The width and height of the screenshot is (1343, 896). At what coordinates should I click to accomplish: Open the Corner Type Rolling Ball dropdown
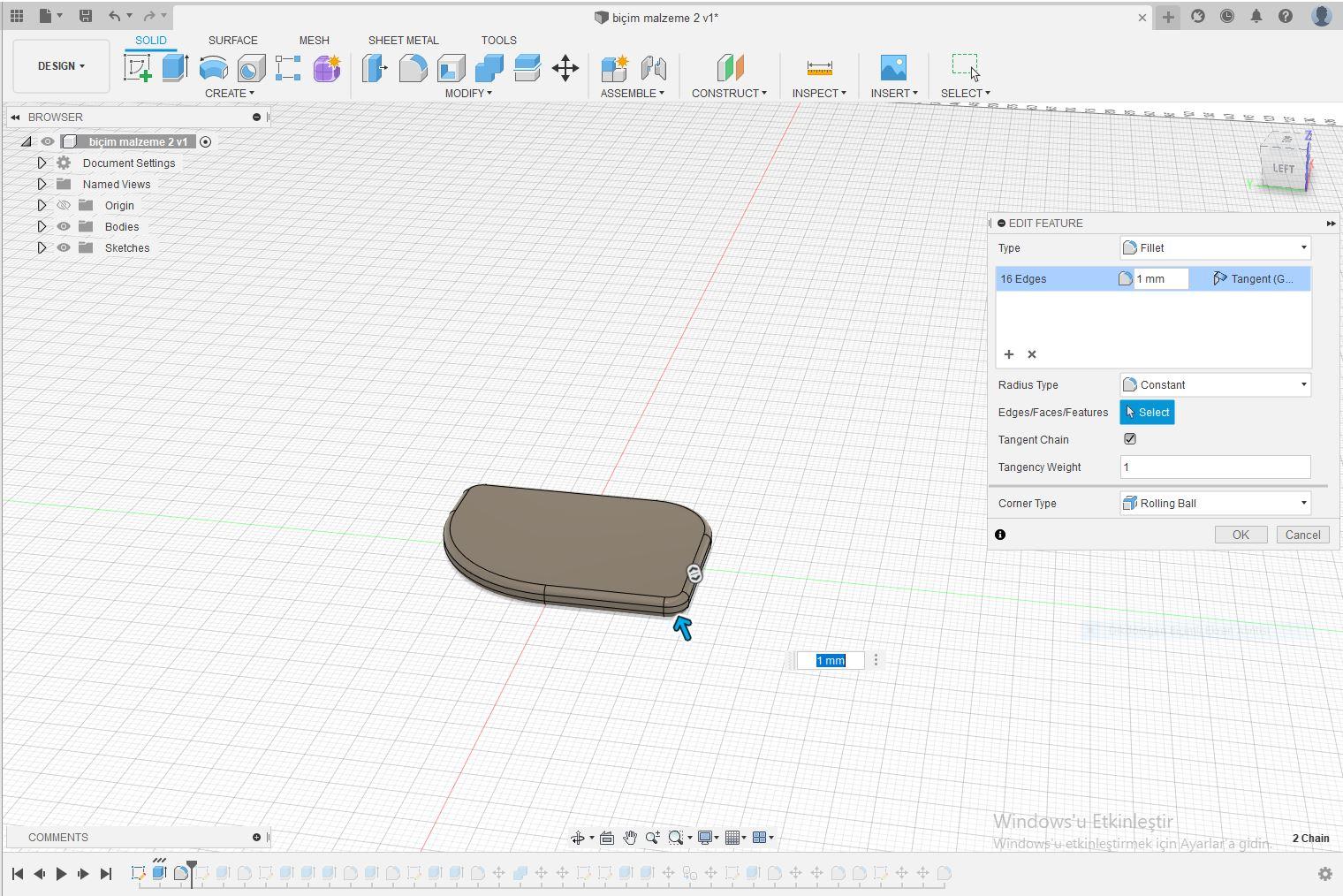(1215, 503)
